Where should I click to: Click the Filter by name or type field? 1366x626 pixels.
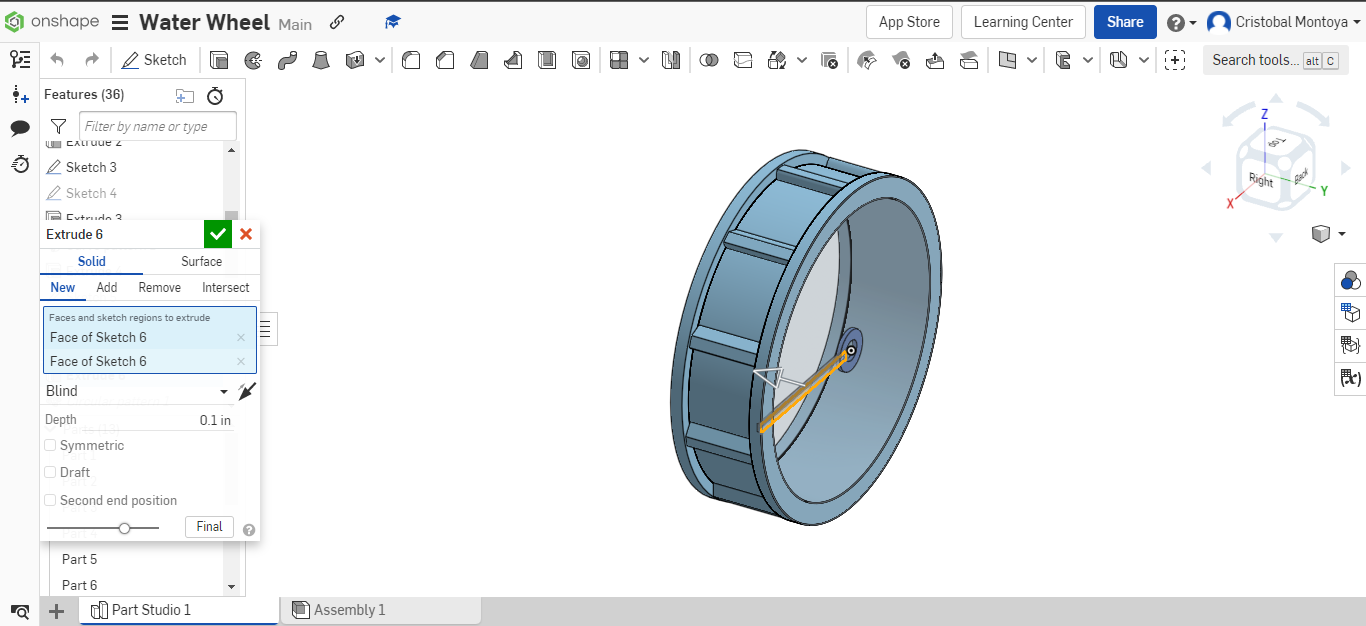157,126
